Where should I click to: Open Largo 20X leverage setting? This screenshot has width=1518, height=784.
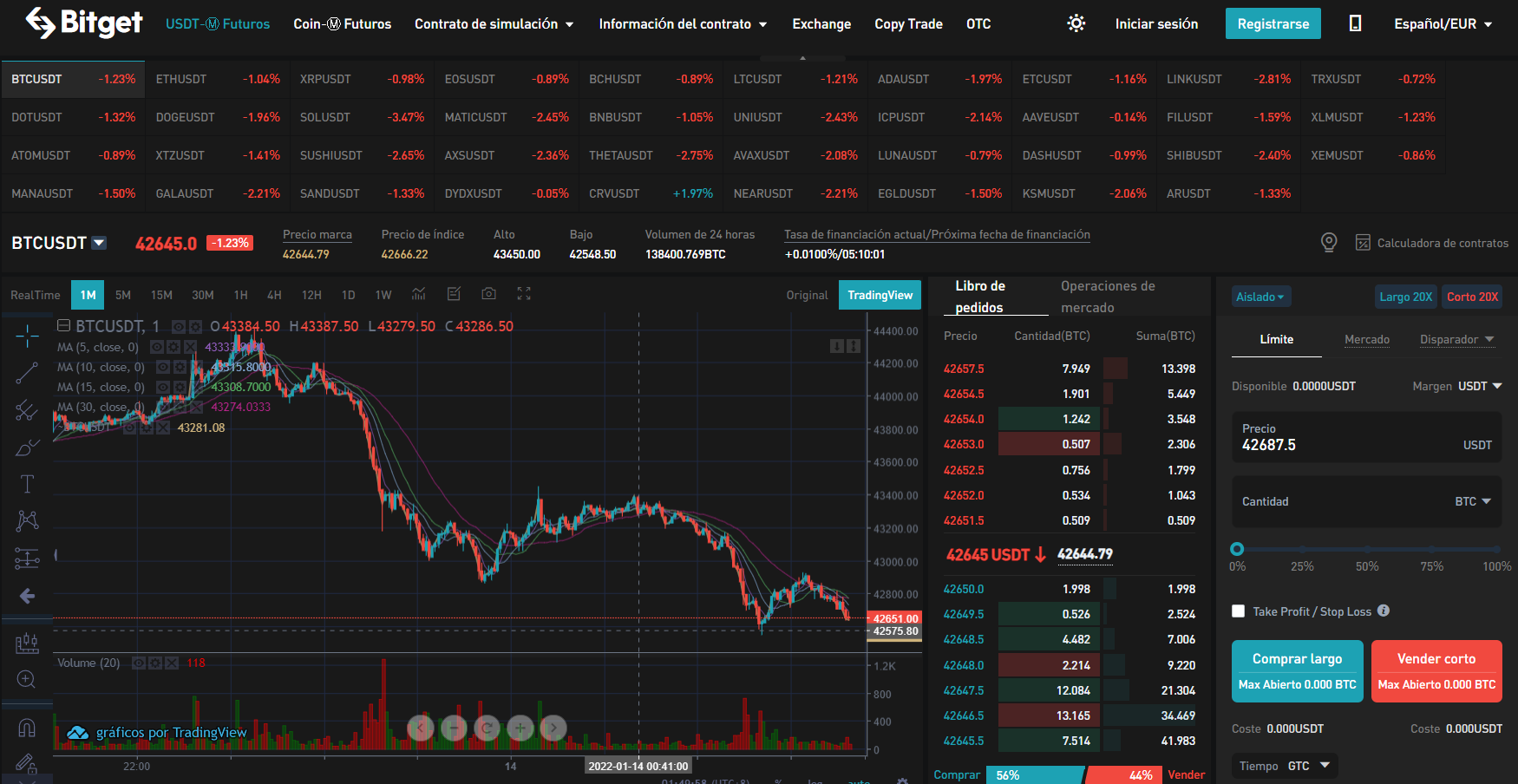[x=1405, y=297]
